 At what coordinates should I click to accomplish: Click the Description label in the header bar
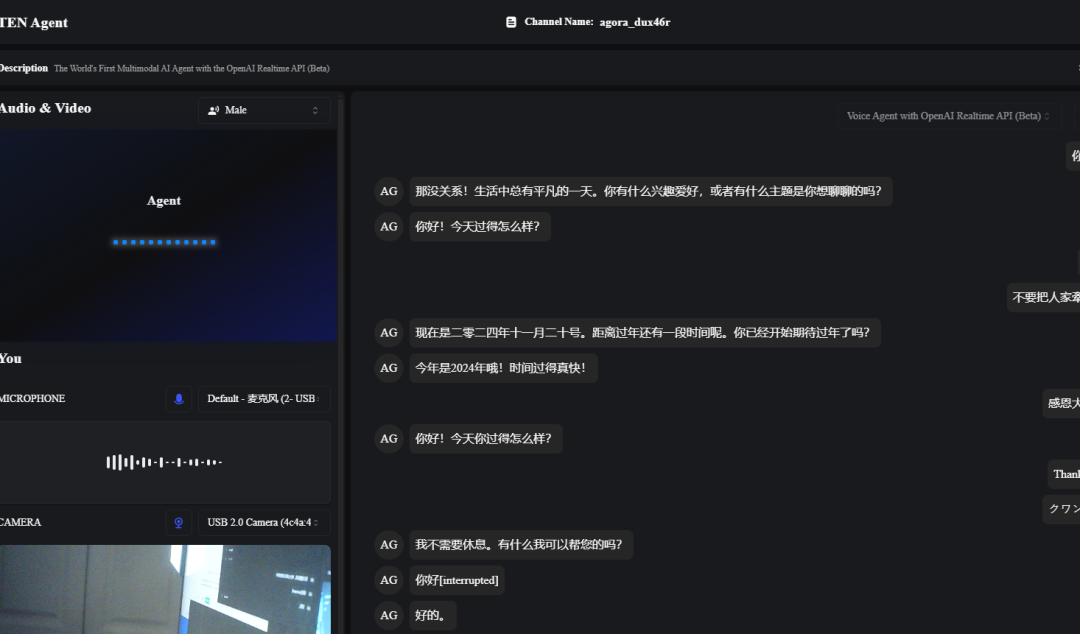point(24,68)
